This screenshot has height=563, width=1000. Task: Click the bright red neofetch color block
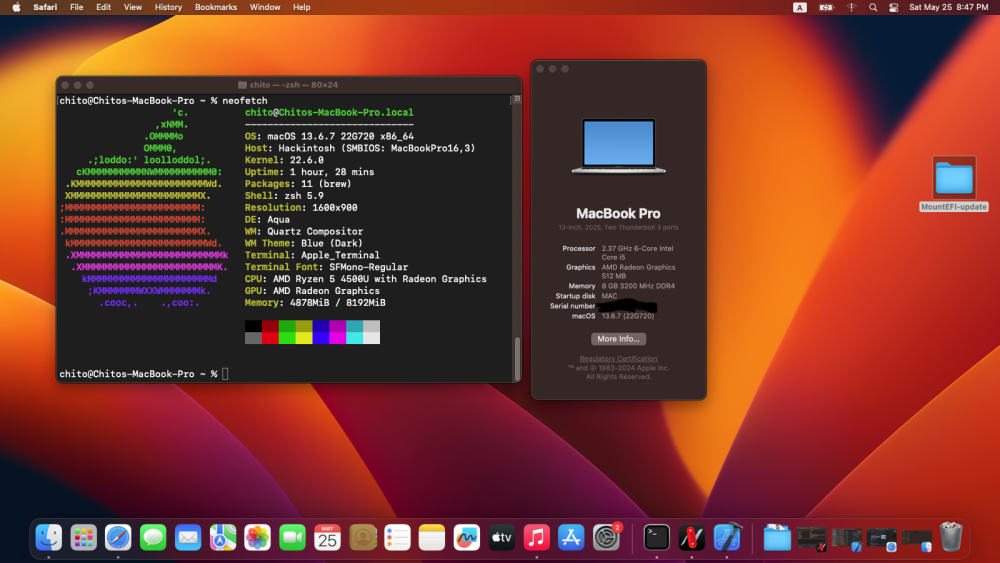pyautogui.click(x=270, y=338)
